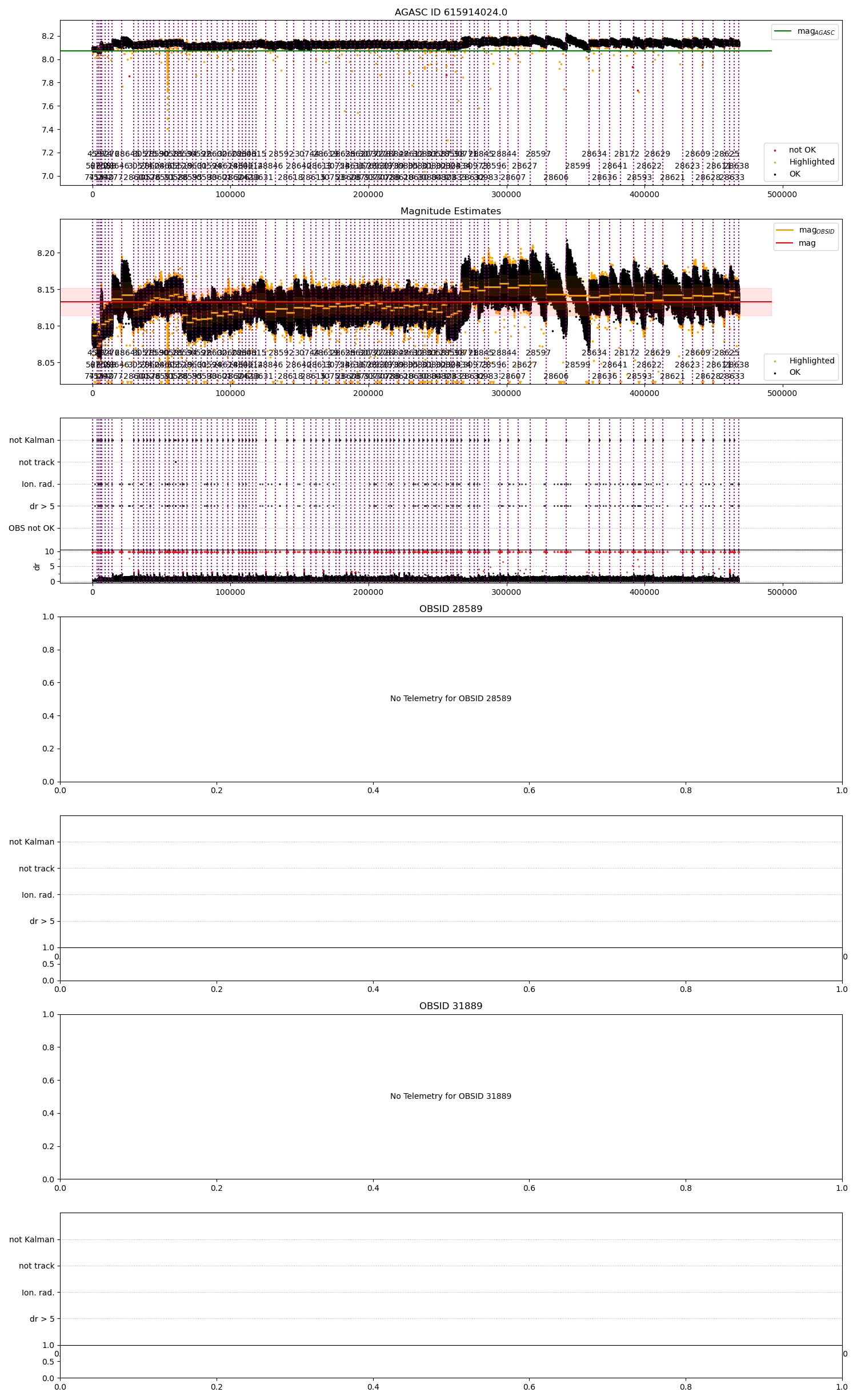Click 'Ion. rad.' label in the data flags panel
This screenshot has height=1400, width=857.
38,484
